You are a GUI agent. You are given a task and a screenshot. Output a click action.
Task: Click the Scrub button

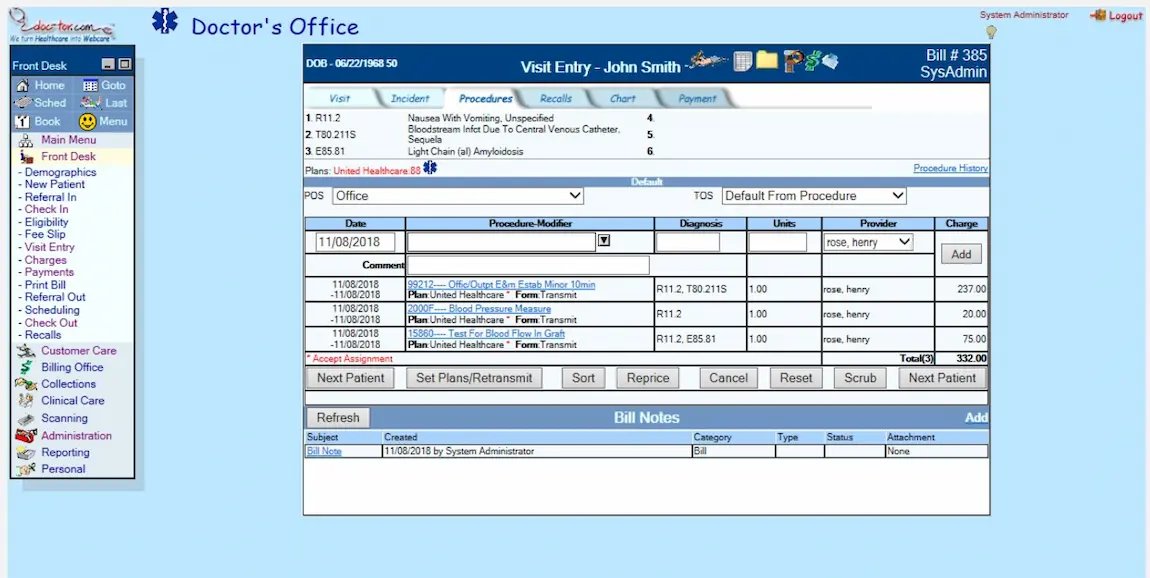[x=859, y=378]
